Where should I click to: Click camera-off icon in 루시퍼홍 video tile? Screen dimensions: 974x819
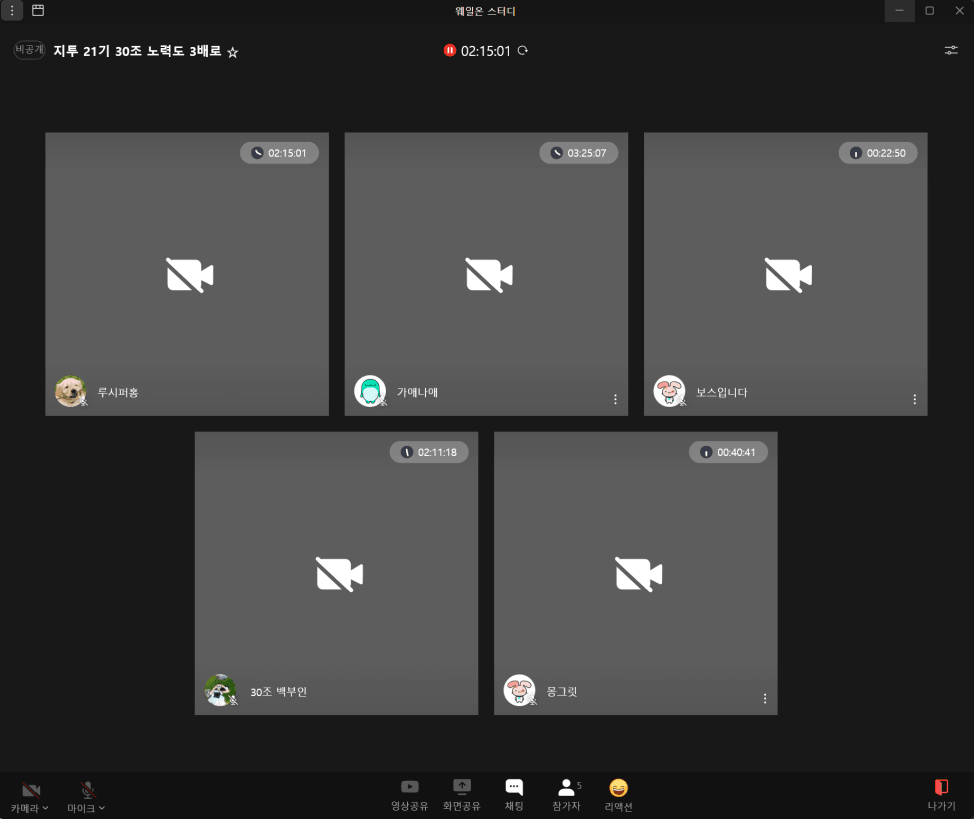[x=190, y=275]
